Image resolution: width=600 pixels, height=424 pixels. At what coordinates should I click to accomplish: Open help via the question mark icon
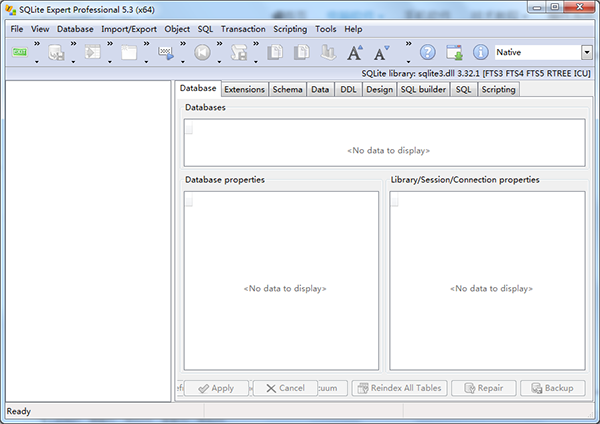pyautogui.click(x=428, y=52)
